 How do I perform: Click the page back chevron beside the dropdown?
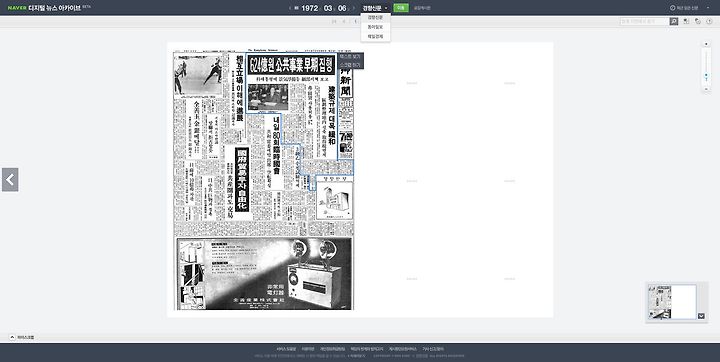[x=355, y=21]
